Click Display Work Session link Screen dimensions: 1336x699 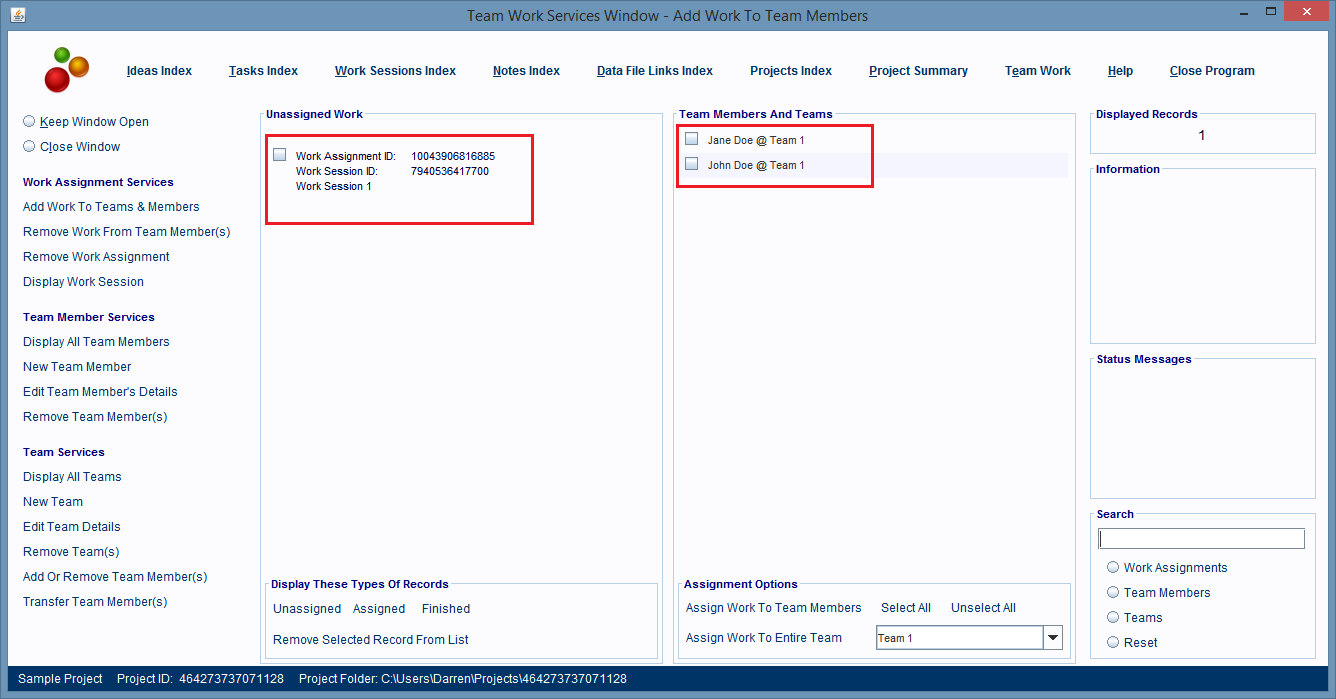click(83, 282)
